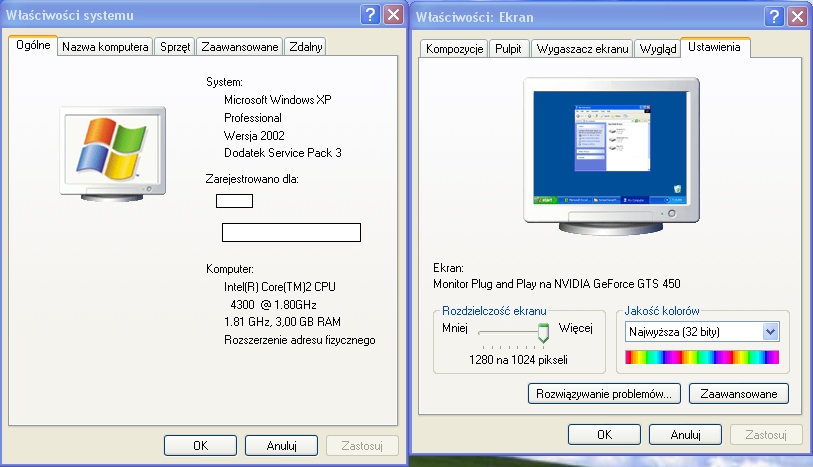Viewport: 813px width, 467px height.
Task: Click the 'Dodatek Service Pack 3' text
Action: pyautogui.click(x=283, y=153)
